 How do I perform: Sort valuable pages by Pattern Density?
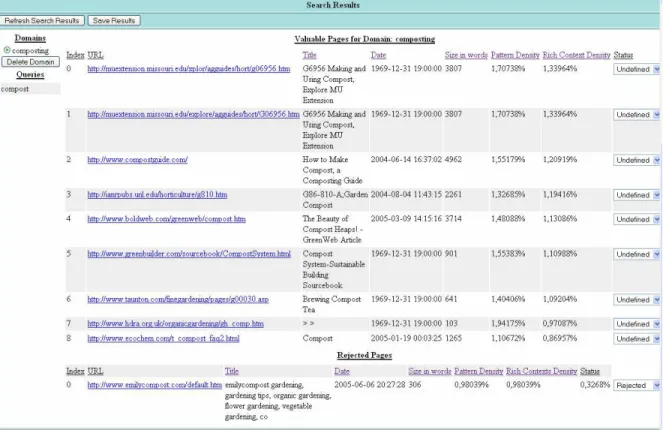tap(515, 55)
